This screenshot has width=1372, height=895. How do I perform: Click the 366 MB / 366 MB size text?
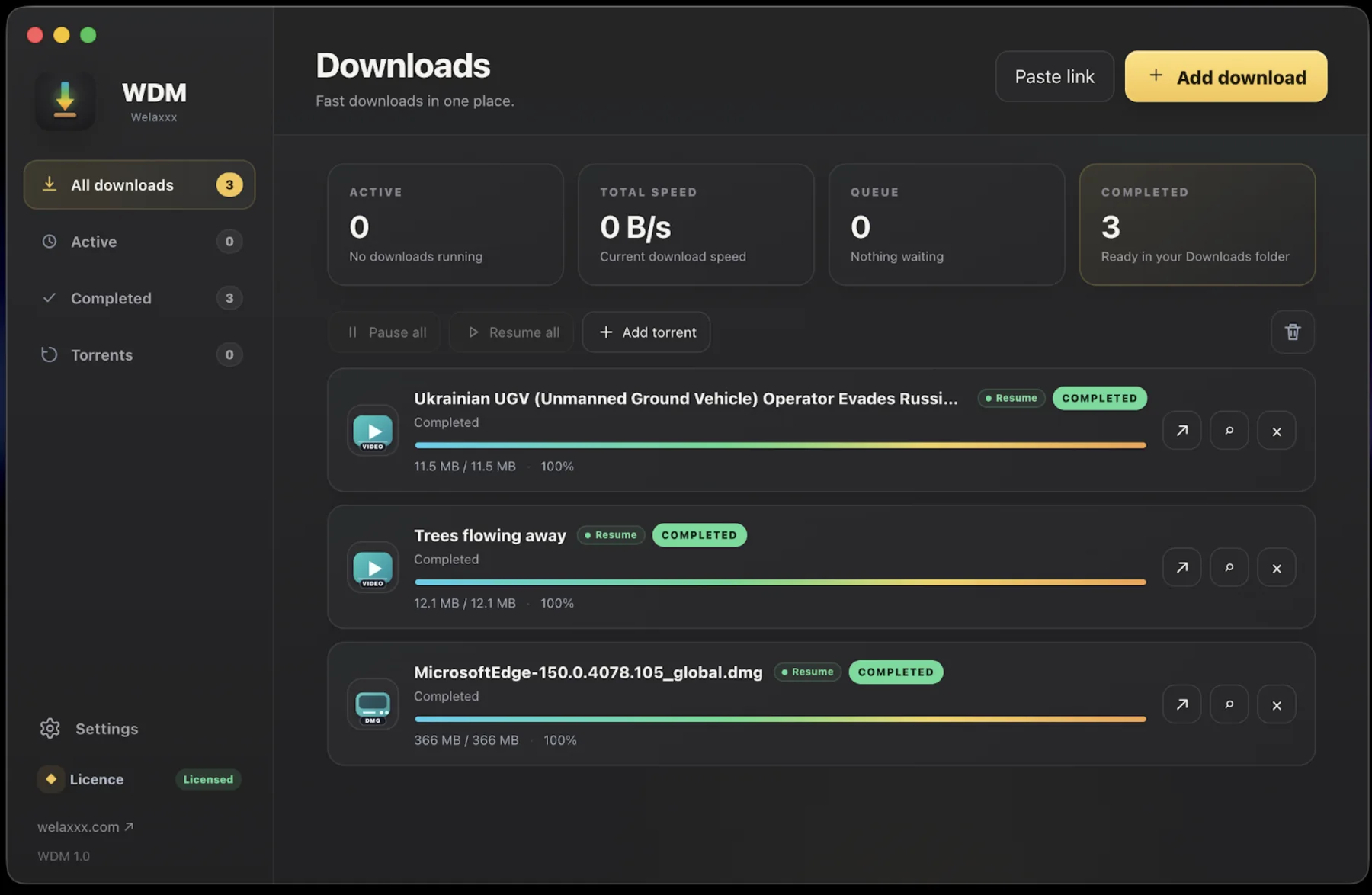click(x=466, y=739)
